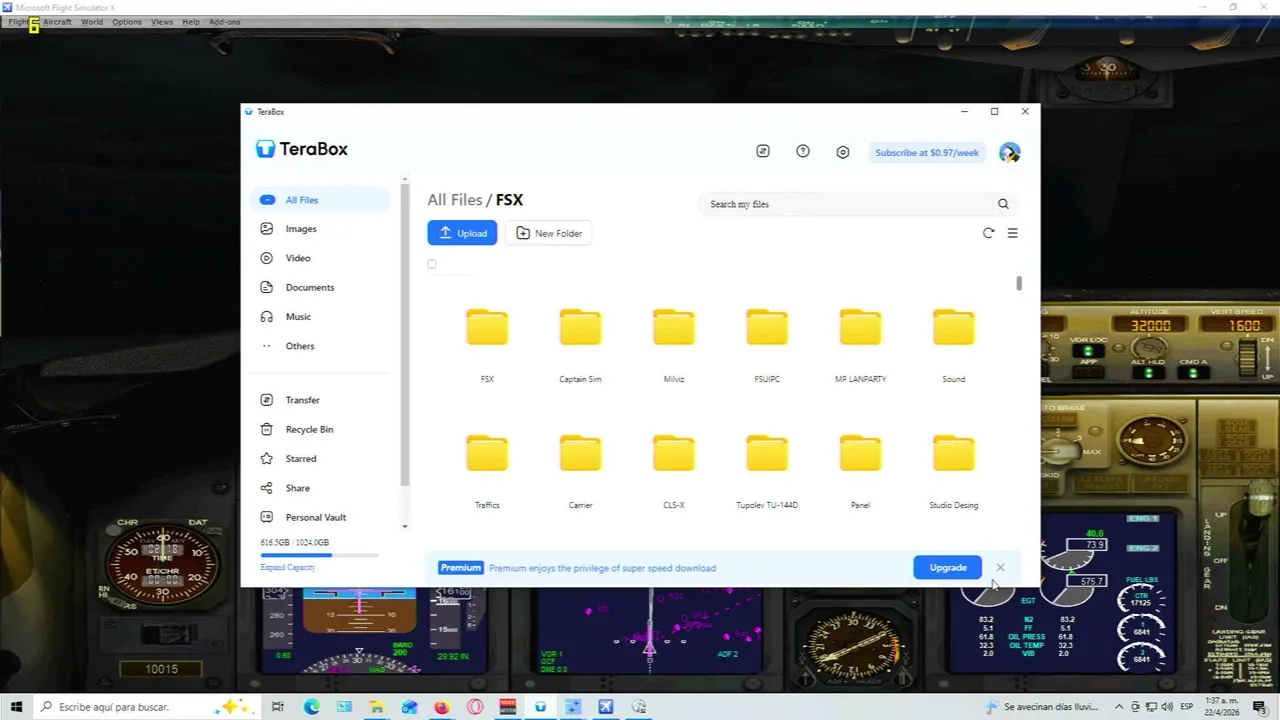Open Personal Vault in sidebar
The height and width of the screenshot is (720, 1280).
click(320, 517)
